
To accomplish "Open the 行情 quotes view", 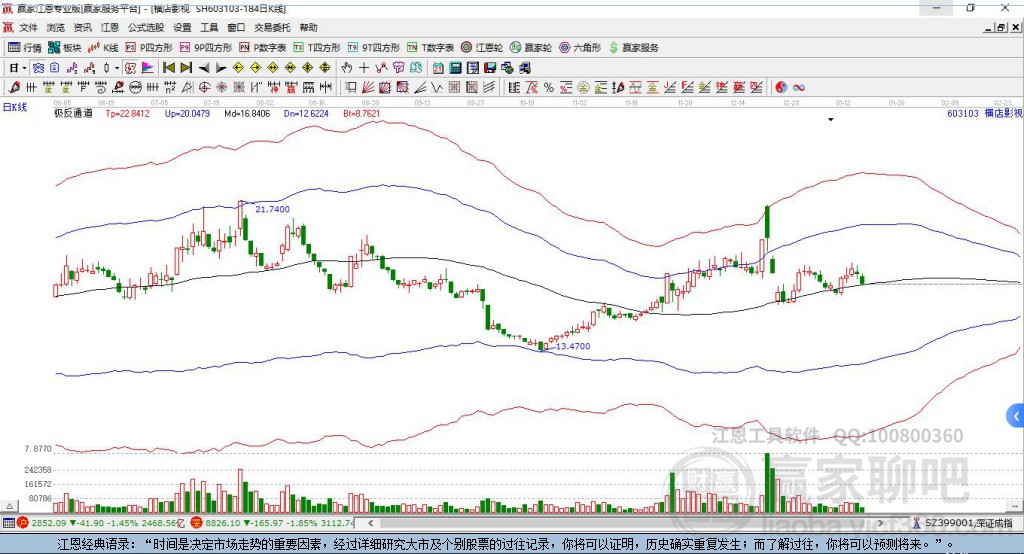I will 24,48.
